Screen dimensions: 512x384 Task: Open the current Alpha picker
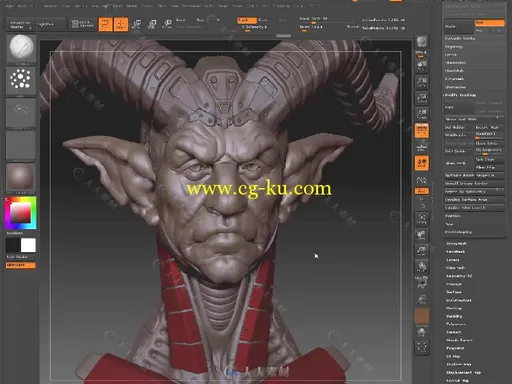tap(21, 112)
